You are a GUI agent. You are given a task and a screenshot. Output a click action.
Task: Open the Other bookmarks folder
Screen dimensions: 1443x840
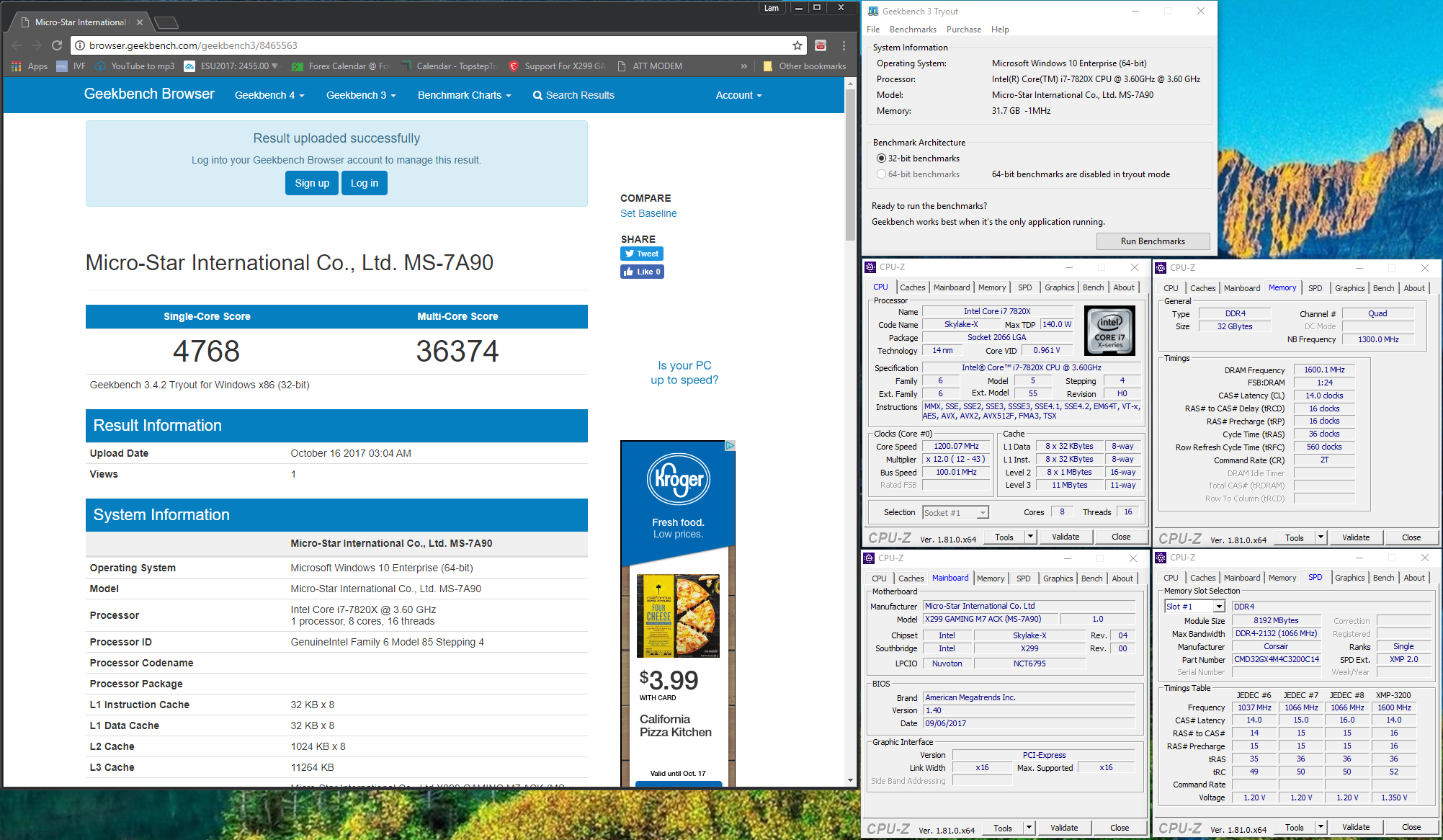(805, 66)
